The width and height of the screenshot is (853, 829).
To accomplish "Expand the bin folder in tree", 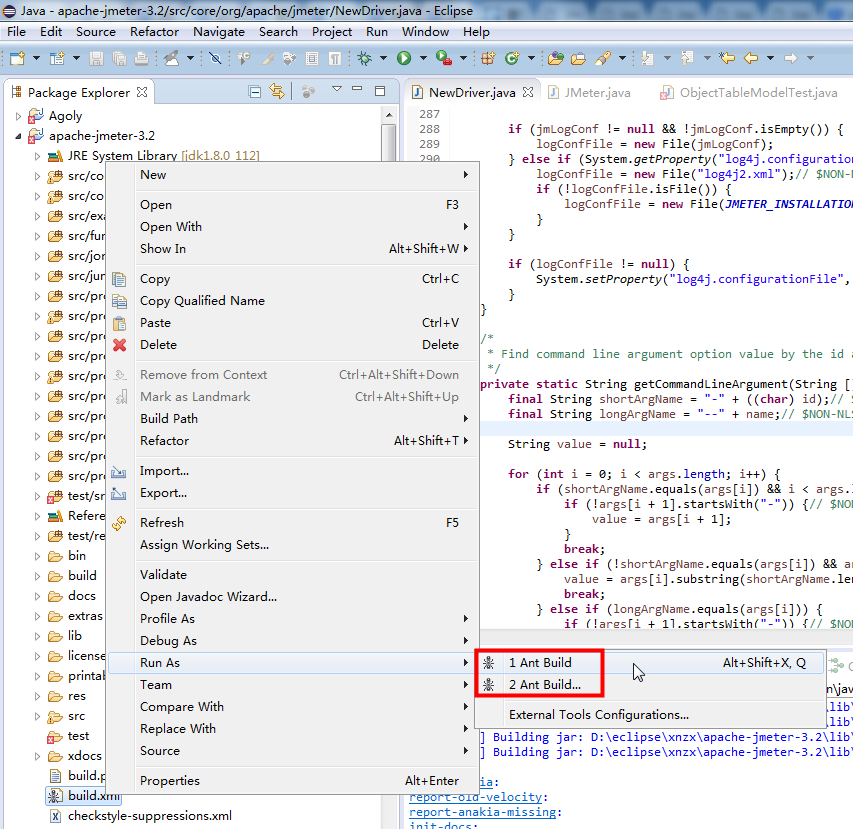I will 37,556.
